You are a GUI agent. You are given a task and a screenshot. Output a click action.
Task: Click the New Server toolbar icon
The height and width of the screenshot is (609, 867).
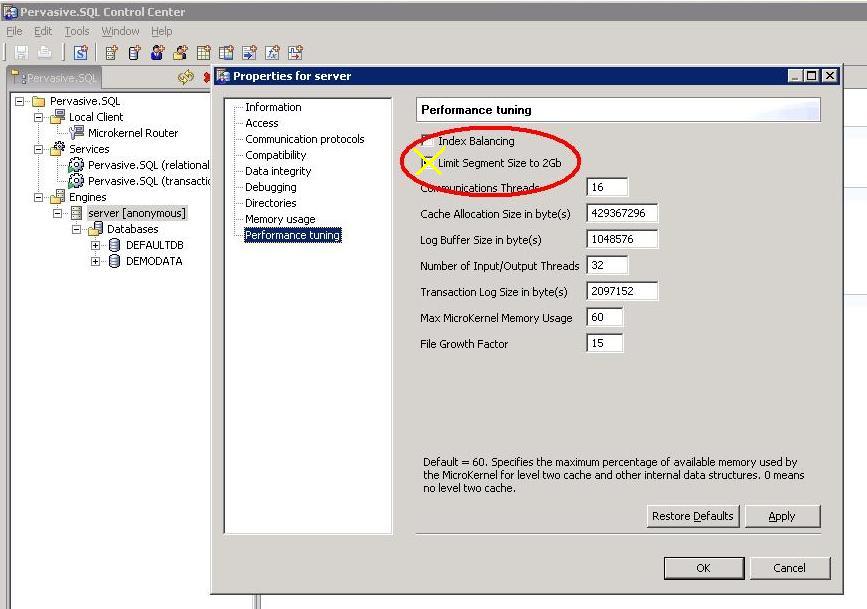111,53
